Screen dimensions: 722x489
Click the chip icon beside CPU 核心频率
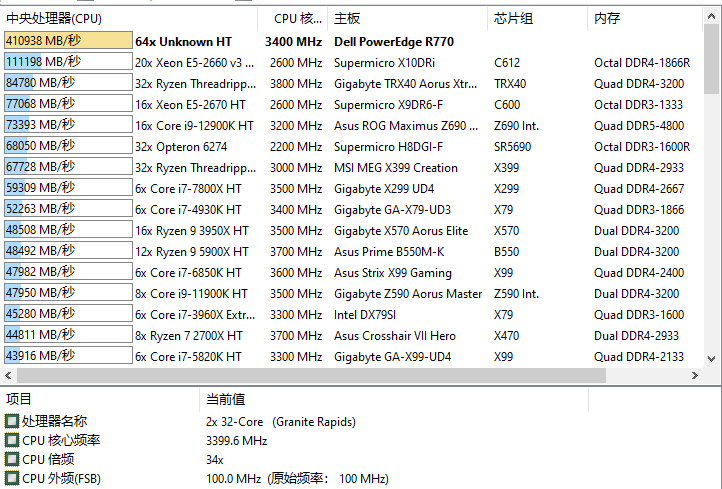pyautogui.click(x=12, y=440)
